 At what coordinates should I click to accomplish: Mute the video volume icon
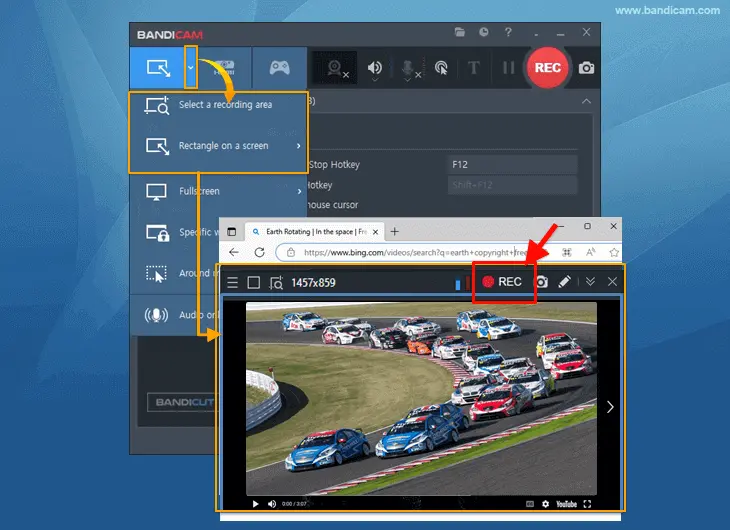point(271,504)
